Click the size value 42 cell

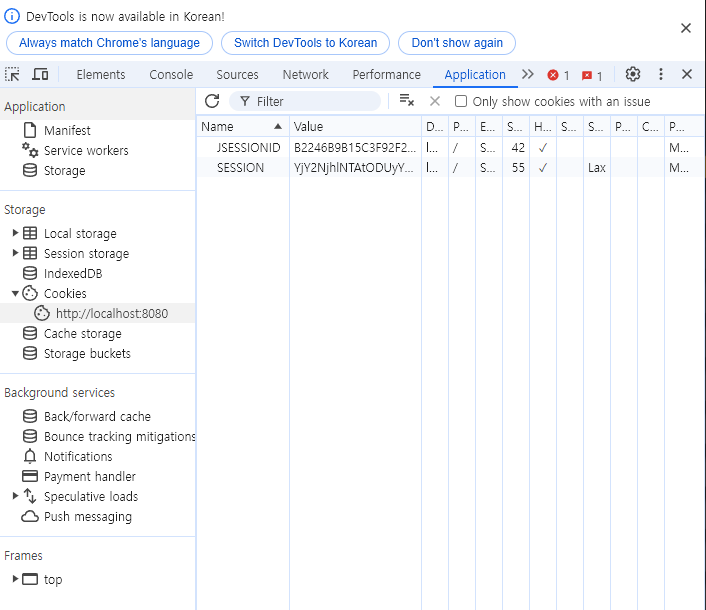(516, 148)
